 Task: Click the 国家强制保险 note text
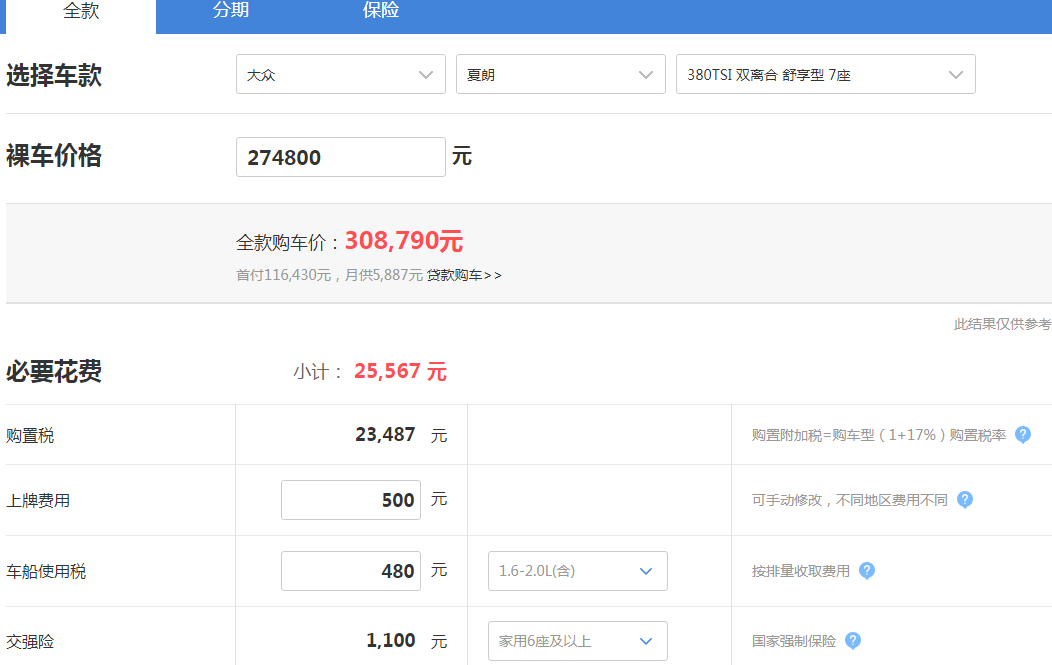pos(794,641)
